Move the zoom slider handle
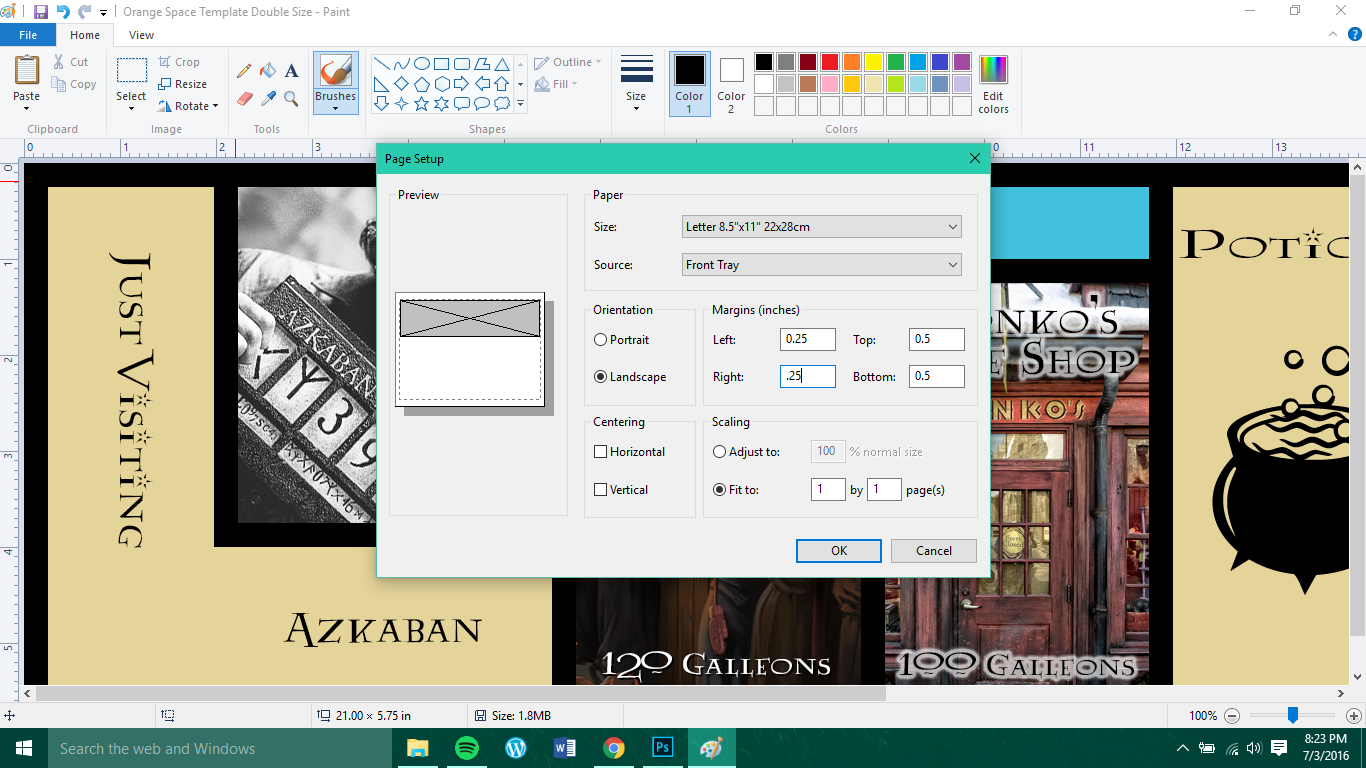Image resolution: width=1366 pixels, height=768 pixels. (x=1293, y=716)
